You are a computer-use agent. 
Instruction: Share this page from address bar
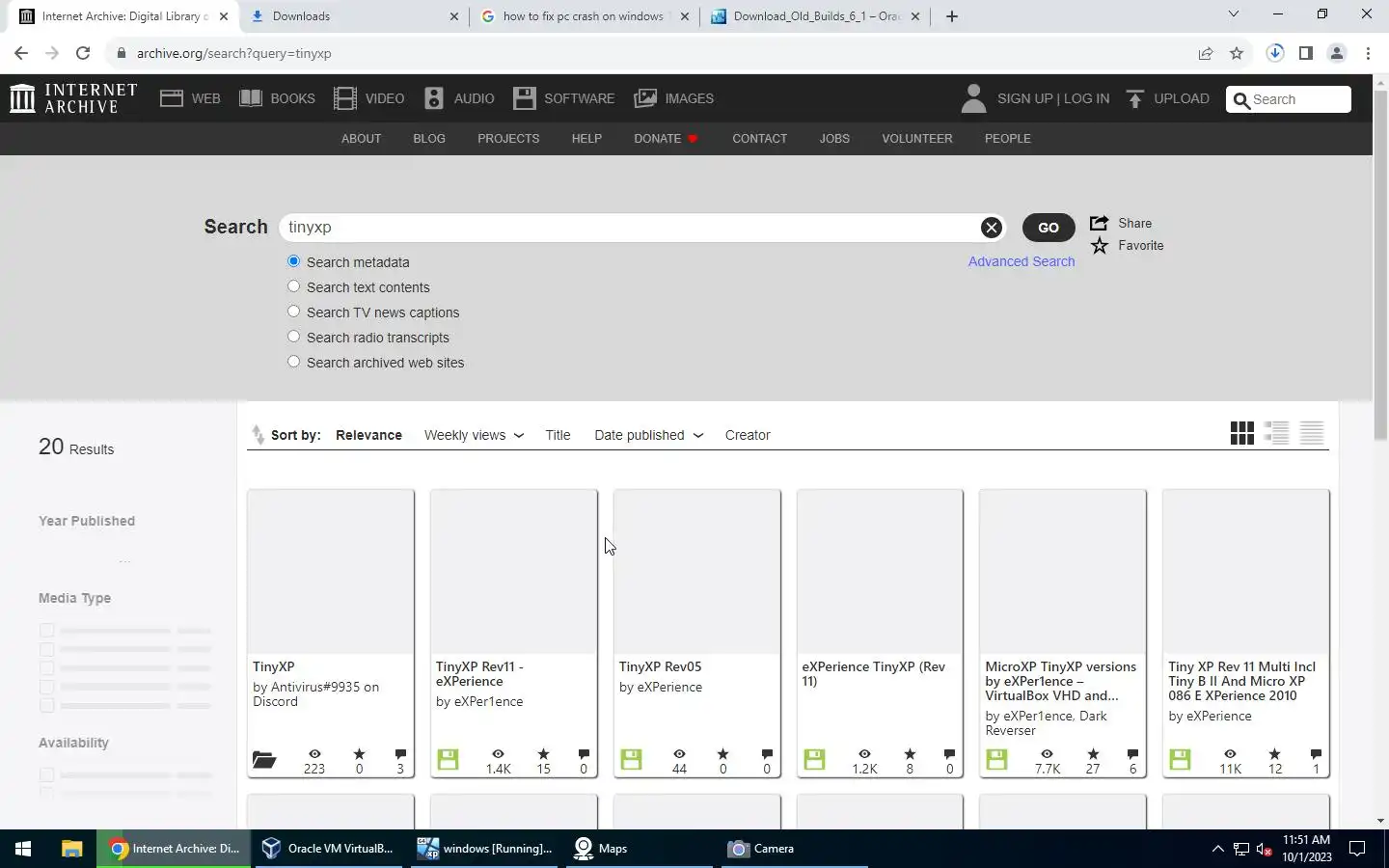(1206, 53)
